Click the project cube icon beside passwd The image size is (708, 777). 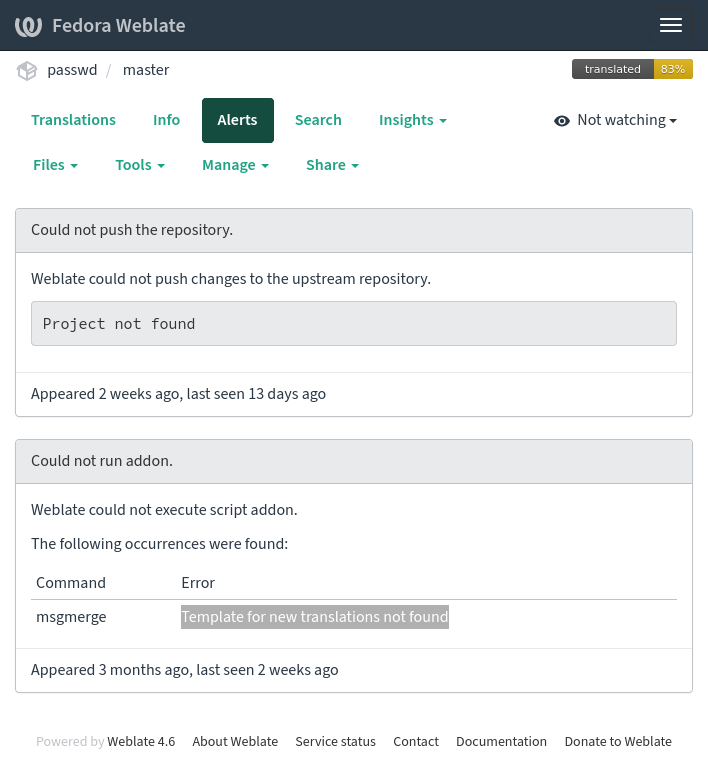[27, 70]
